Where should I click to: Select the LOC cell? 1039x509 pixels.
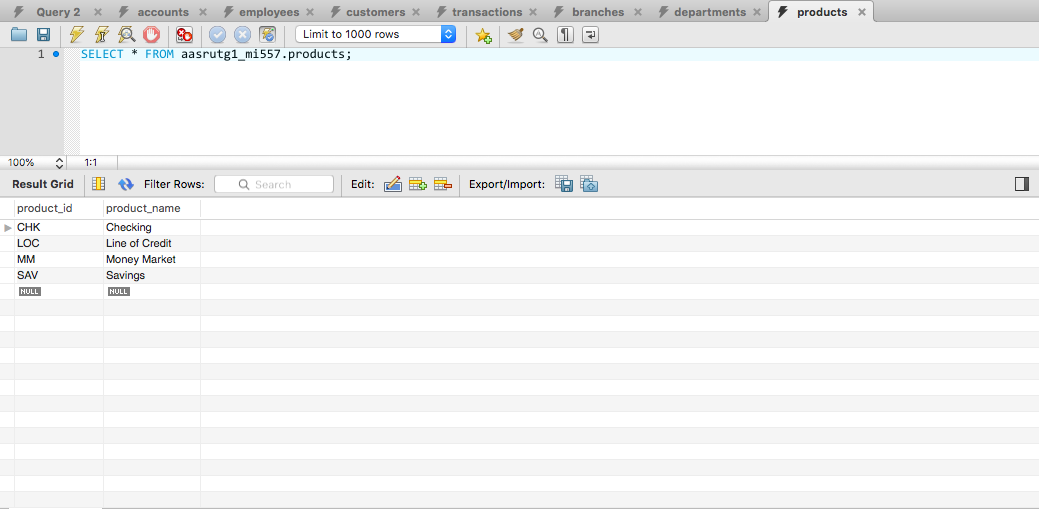59,243
